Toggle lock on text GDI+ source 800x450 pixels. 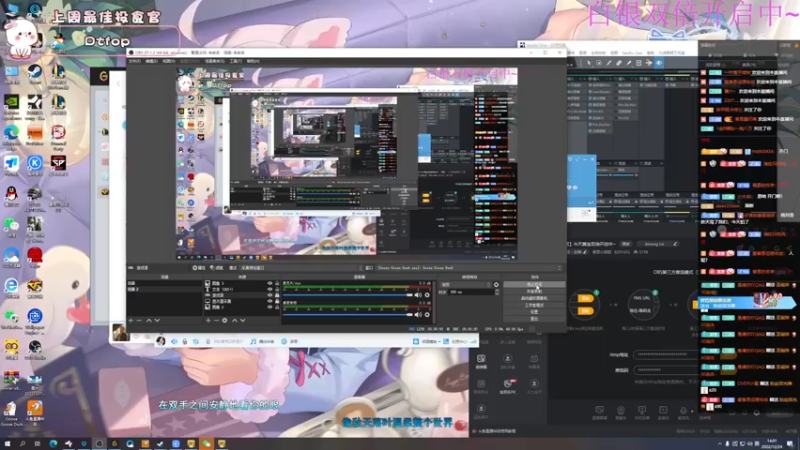click(x=277, y=289)
